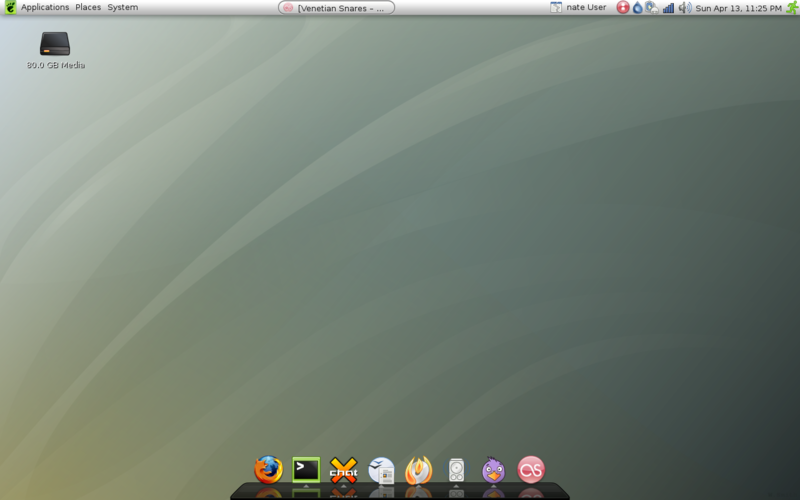Open the flame disc-burning app in dock
Image resolution: width=800 pixels, height=500 pixels.
click(418, 469)
